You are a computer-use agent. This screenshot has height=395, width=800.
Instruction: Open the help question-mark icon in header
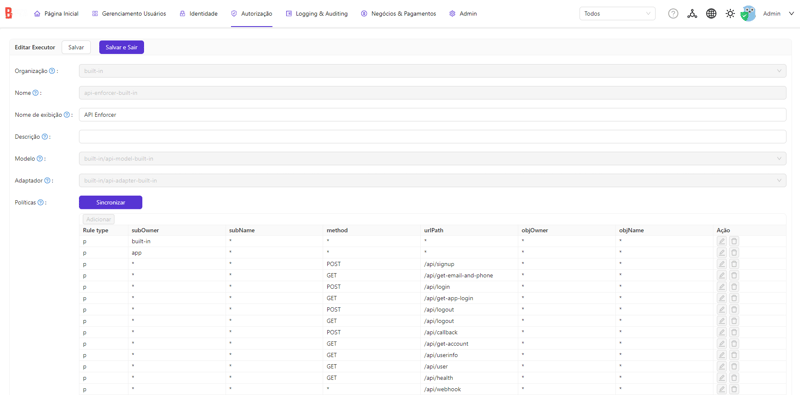tap(673, 14)
